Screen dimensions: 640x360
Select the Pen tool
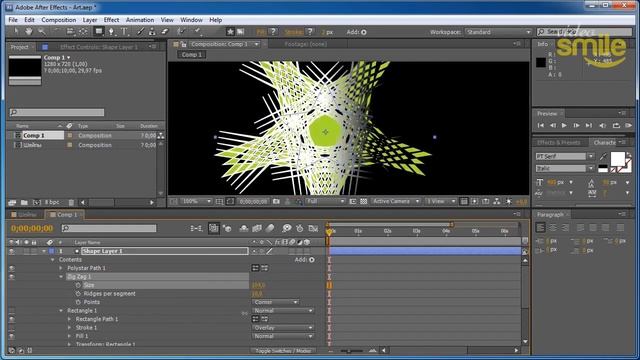111,31
